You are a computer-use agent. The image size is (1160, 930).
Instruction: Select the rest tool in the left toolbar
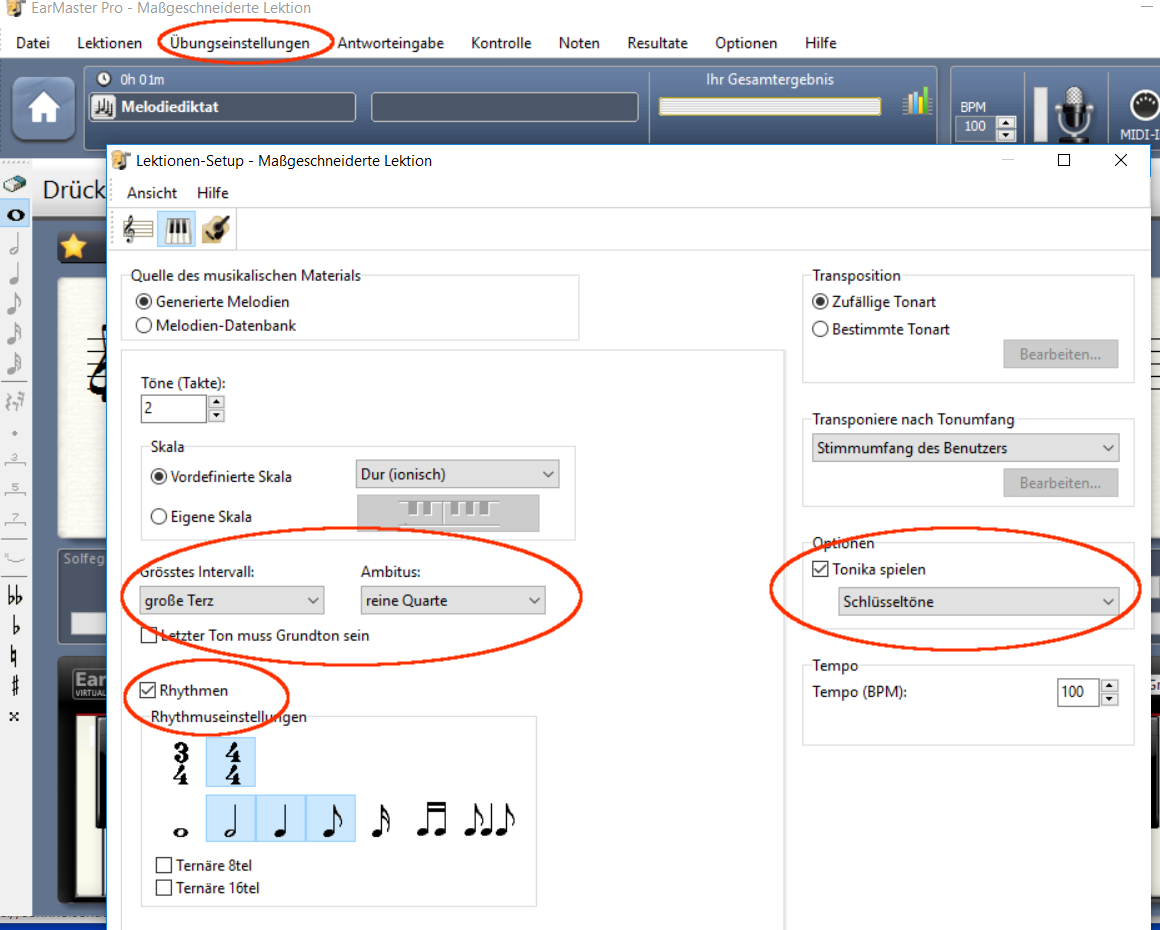click(15, 401)
